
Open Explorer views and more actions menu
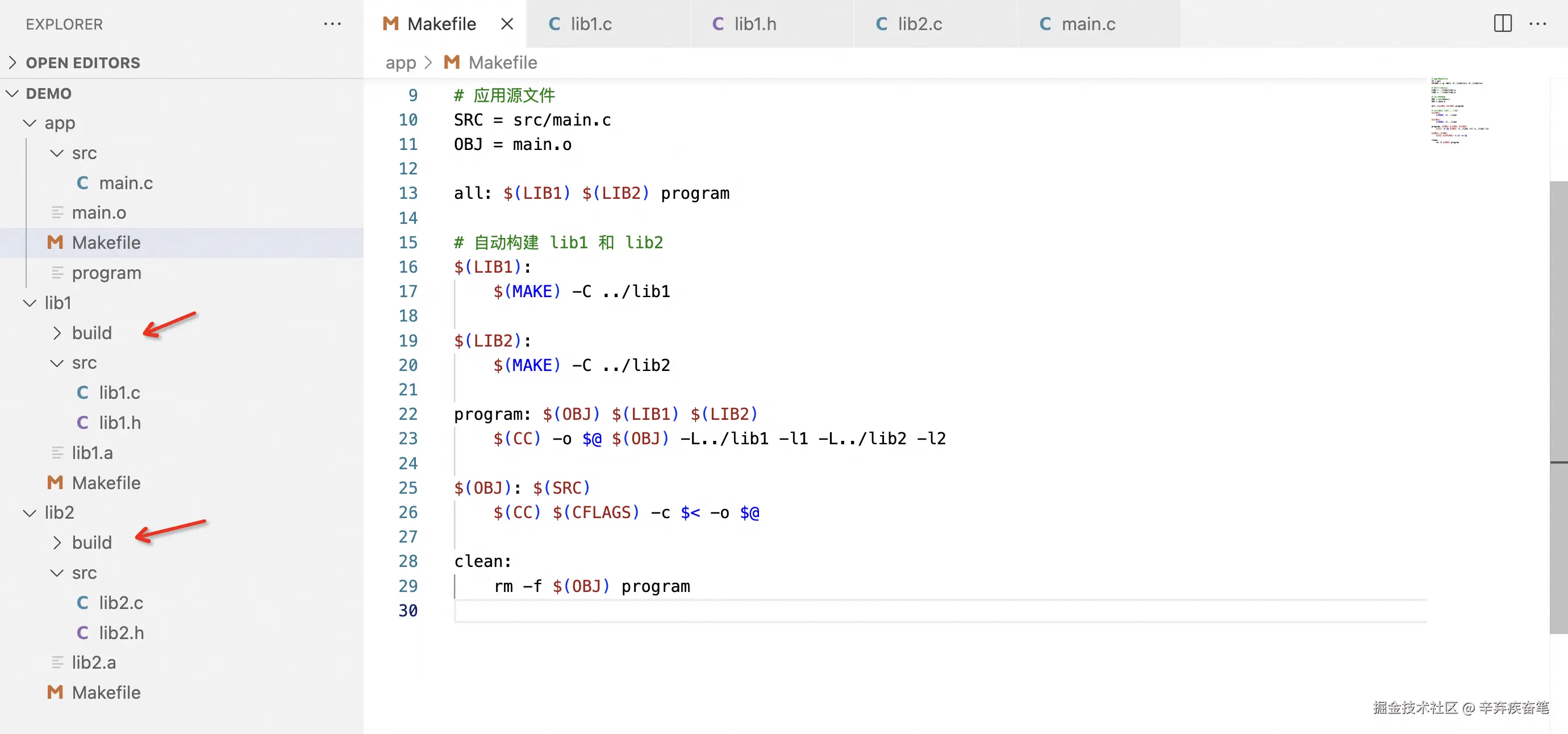tap(332, 24)
